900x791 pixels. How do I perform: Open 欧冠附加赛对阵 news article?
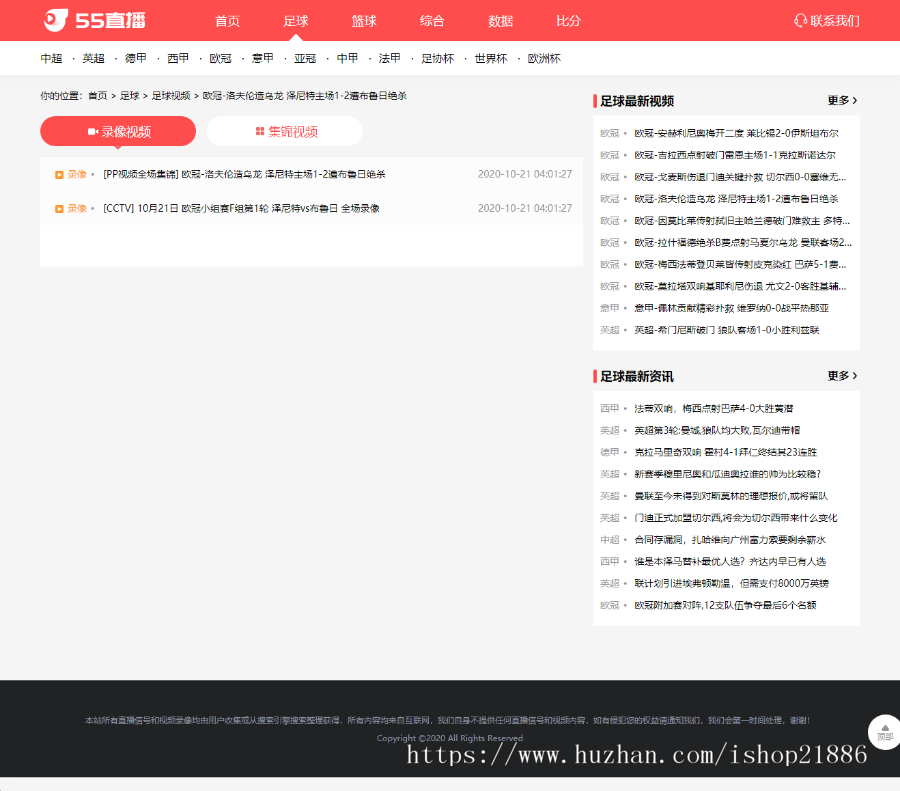pos(725,604)
